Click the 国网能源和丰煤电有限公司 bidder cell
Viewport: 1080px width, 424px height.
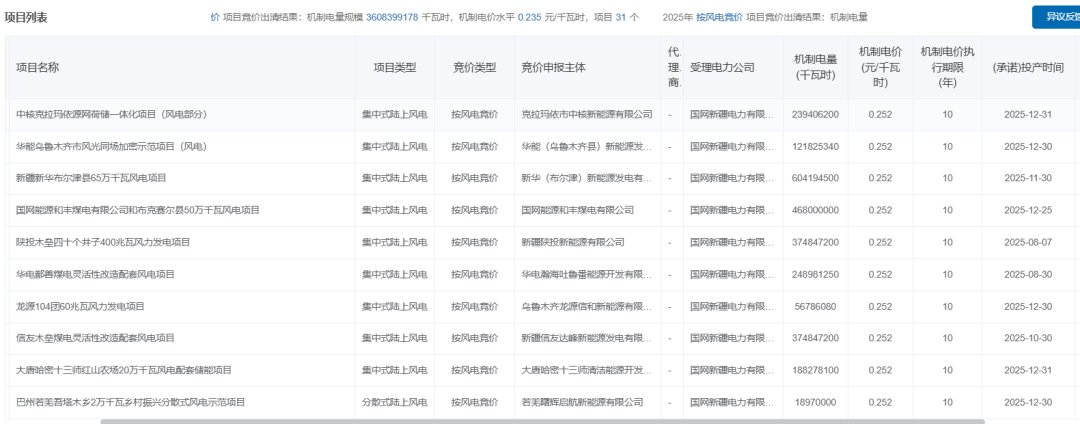(x=577, y=211)
